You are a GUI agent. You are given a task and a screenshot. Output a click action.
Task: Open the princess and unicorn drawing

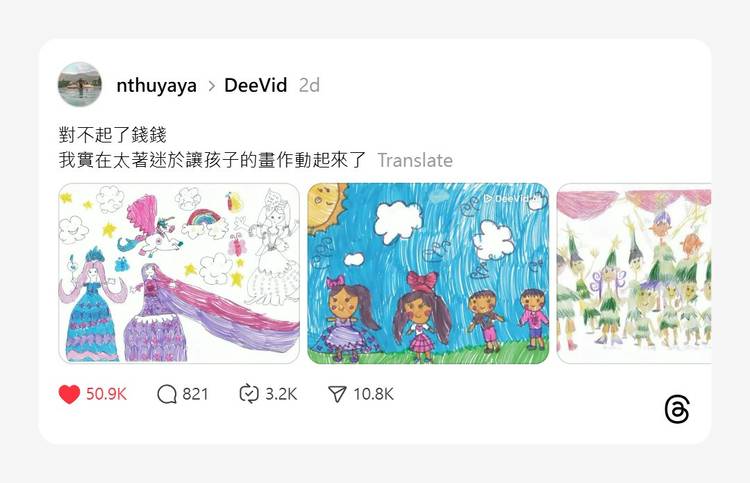(x=179, y=273)
